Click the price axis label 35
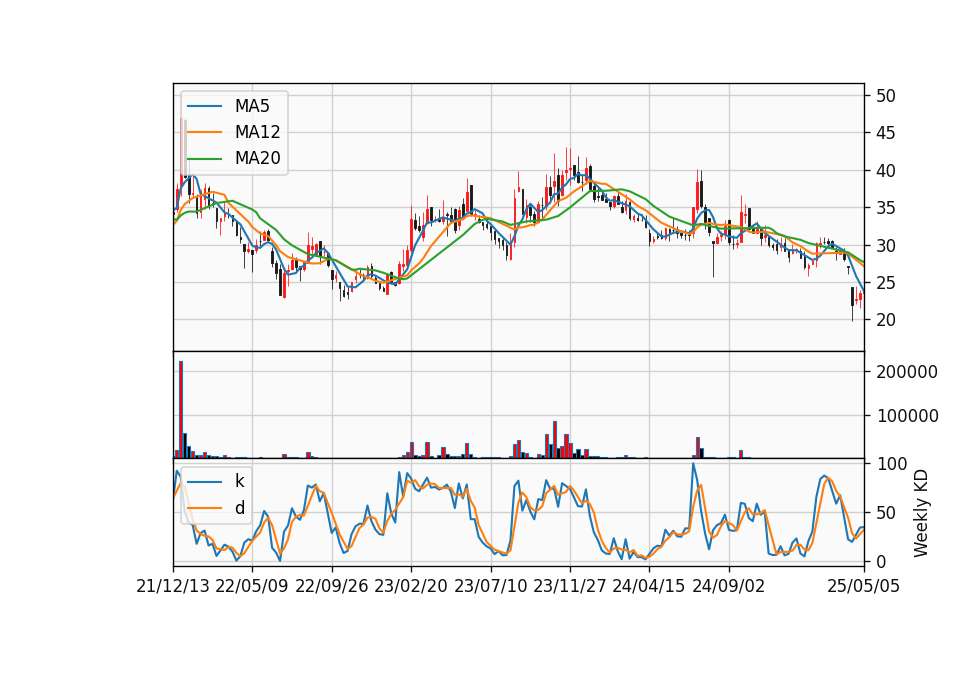This screenshot has width=960, height=690. [886, 208]
